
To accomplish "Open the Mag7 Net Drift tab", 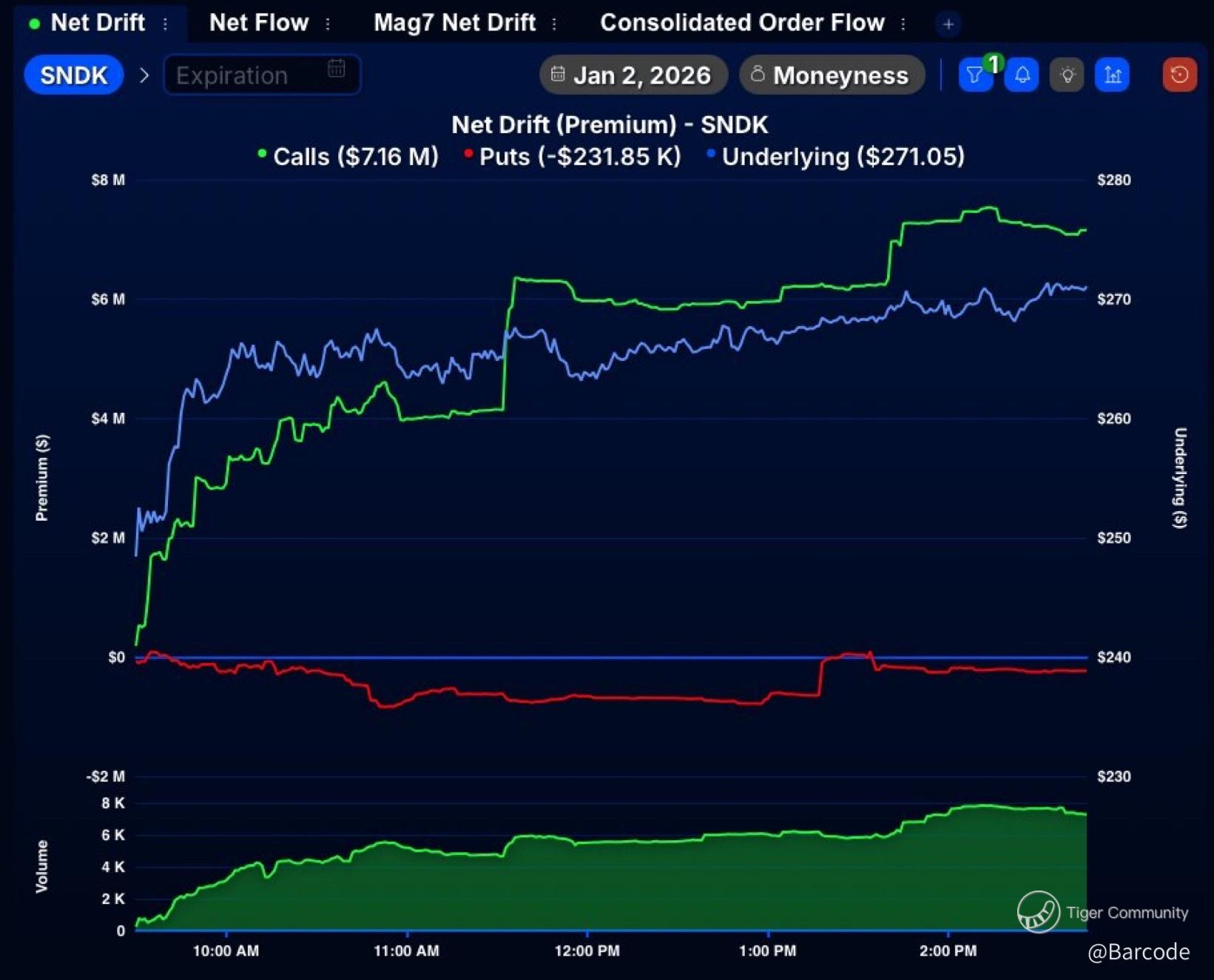I will [454, 23].
